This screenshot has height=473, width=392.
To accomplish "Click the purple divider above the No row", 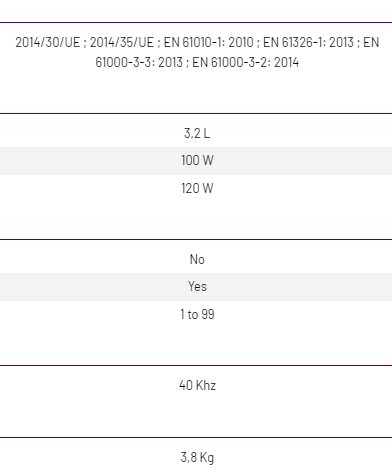I will [x=196, y=239].
